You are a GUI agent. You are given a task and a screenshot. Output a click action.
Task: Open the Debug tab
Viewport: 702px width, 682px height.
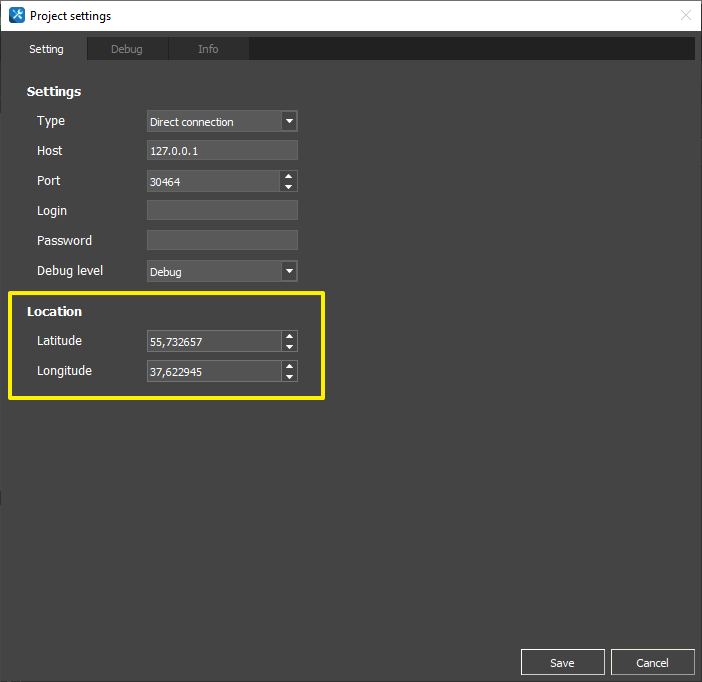(x=127, y=49)
